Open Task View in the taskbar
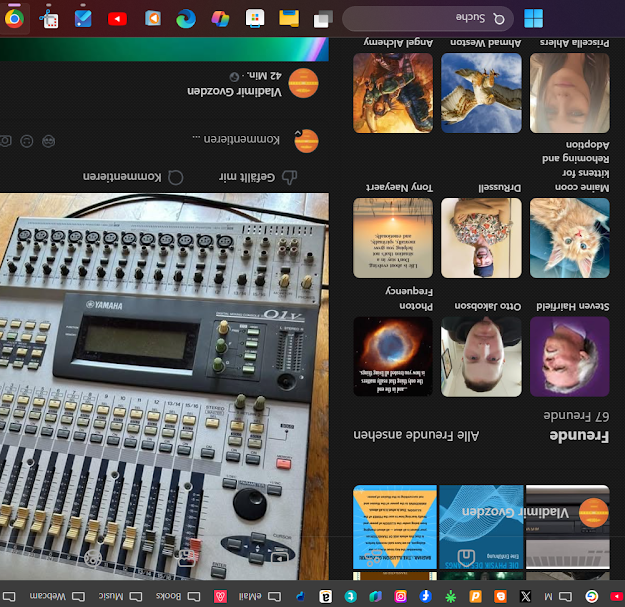 (323, 19)
